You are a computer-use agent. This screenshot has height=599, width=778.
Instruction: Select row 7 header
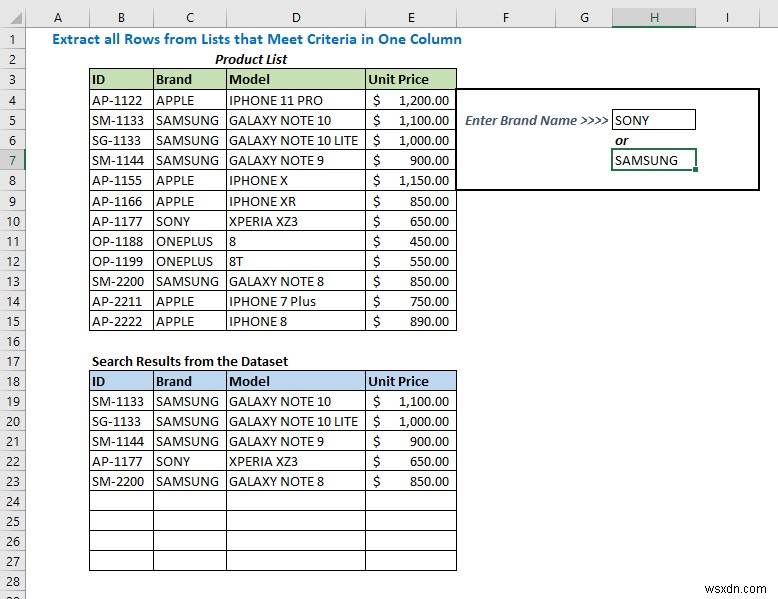[x=12, y=160]
